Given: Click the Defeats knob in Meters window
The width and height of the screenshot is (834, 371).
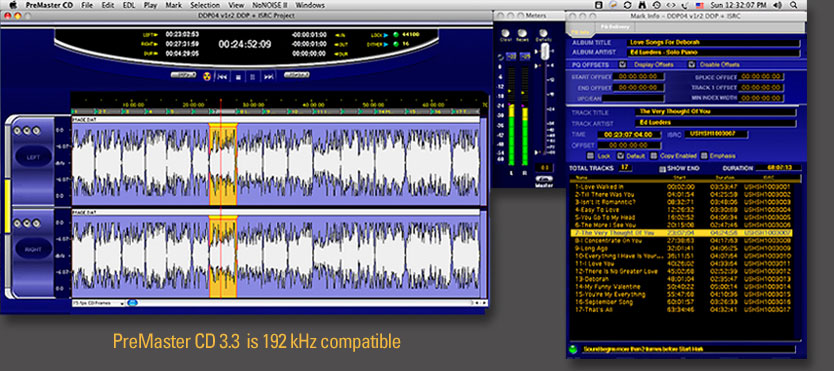Looking at the screenshot, I should pyautogui.click(x=543, y=33).
